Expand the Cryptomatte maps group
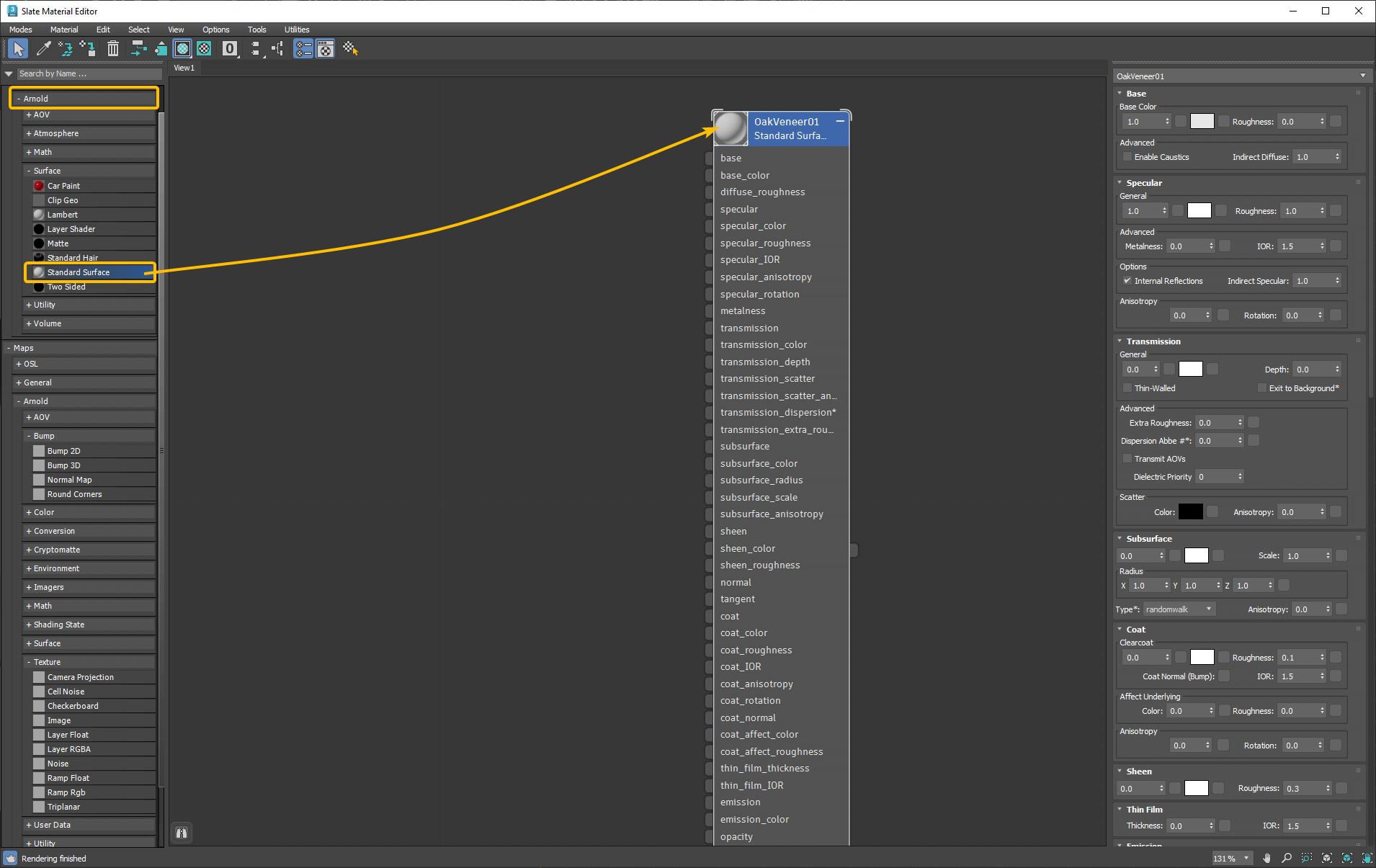1376x868 pixels. pyautogui.click(x=29, y=550)
